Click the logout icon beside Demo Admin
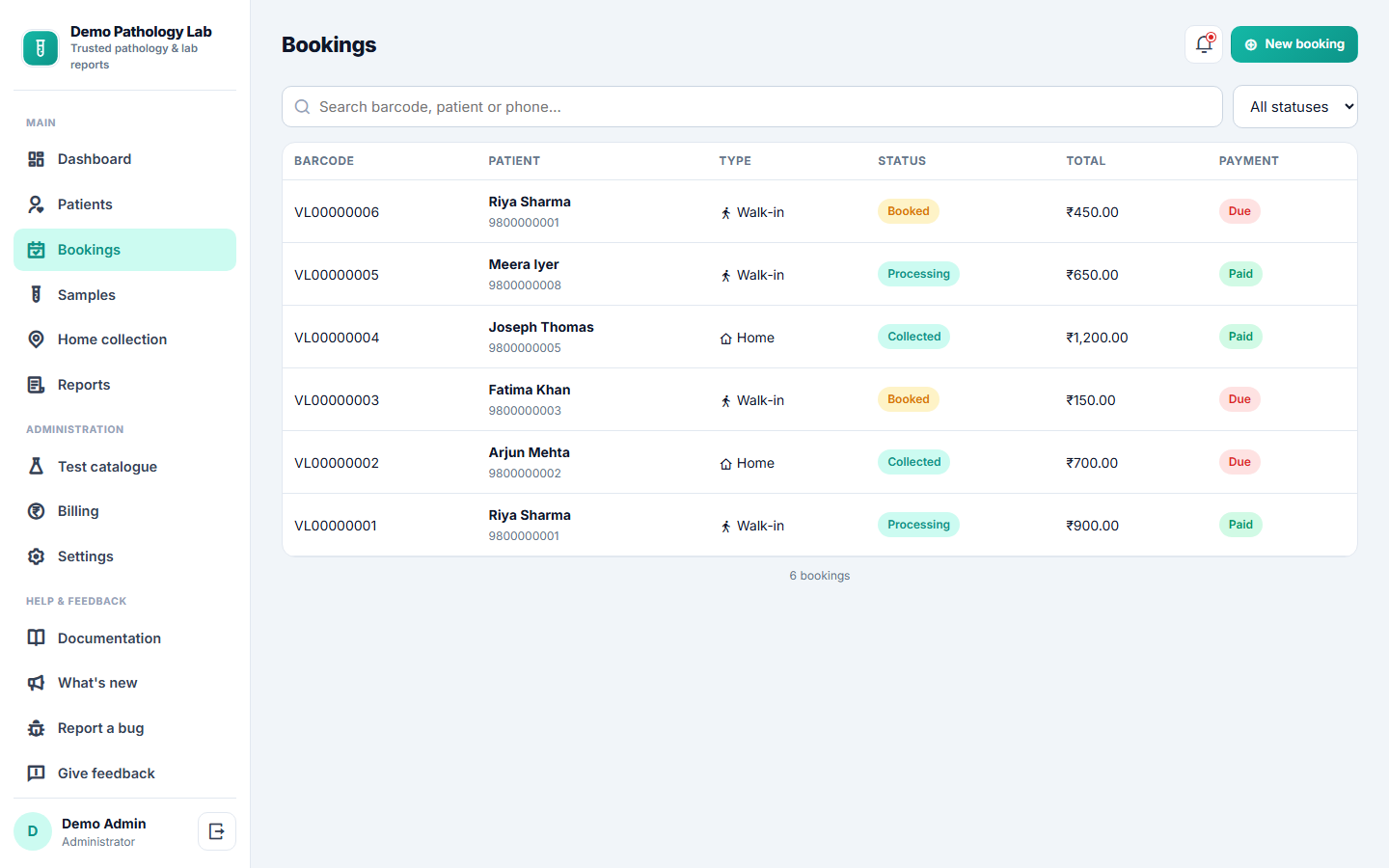This screenshot has width=1389, height=868. coord(217,831)
